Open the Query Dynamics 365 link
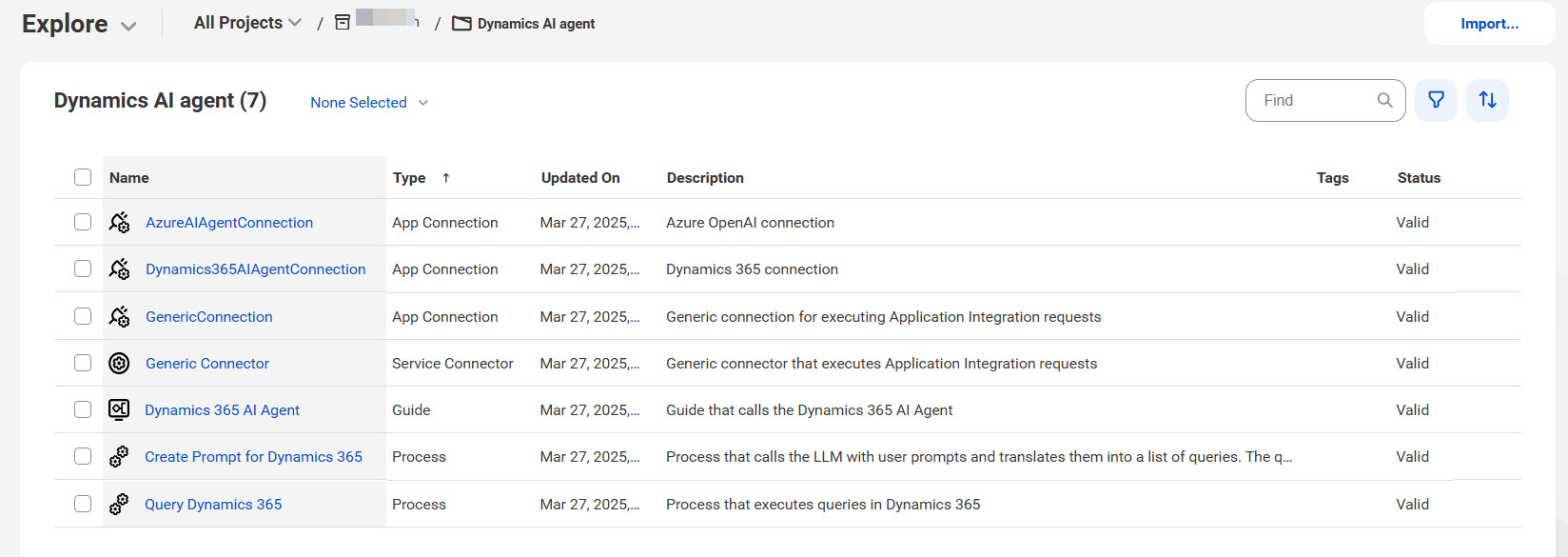This screenshot has height=557, width=1568. click(213, 505)
